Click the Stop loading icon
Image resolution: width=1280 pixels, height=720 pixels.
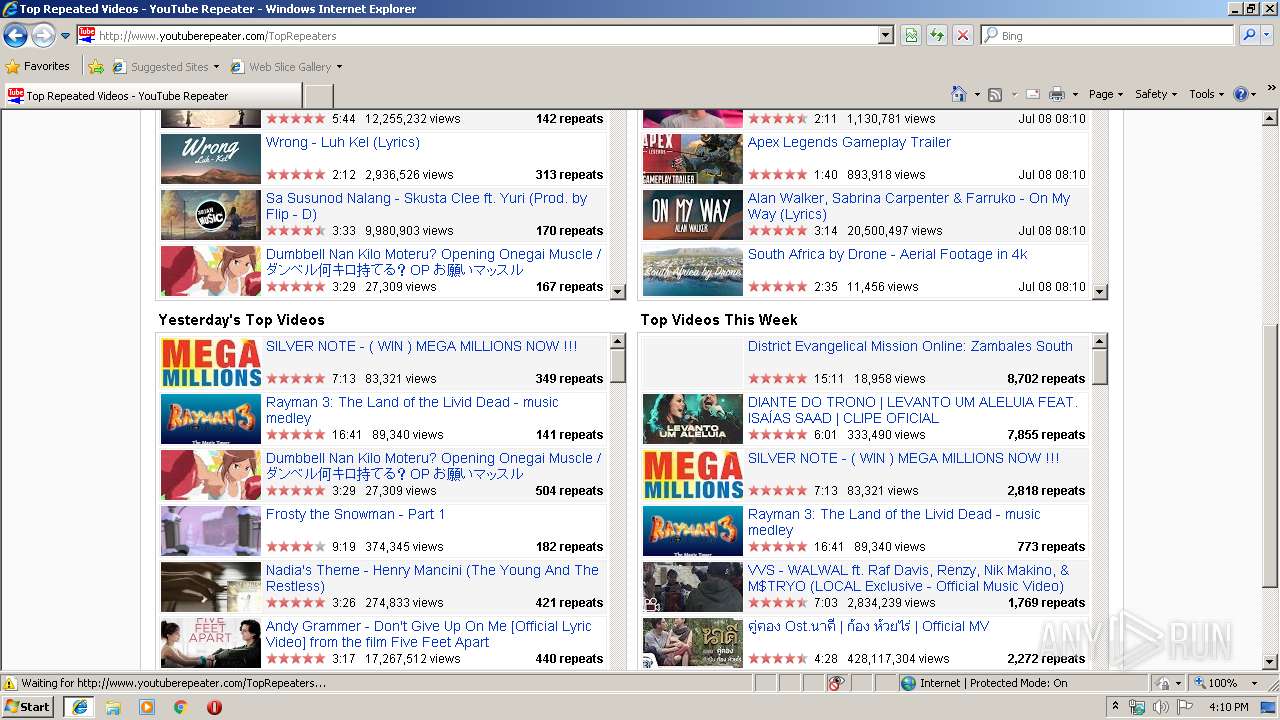[x=962, y=35]
